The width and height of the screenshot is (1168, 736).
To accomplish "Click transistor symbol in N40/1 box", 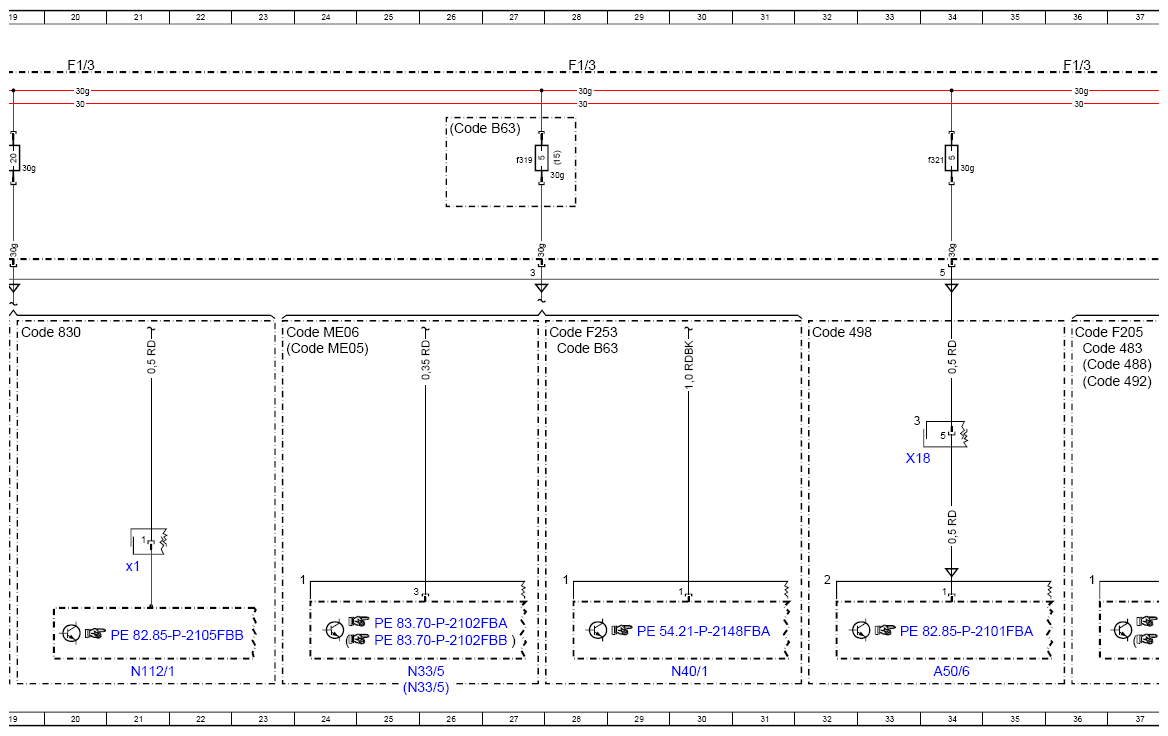I will tap(597, 630).
